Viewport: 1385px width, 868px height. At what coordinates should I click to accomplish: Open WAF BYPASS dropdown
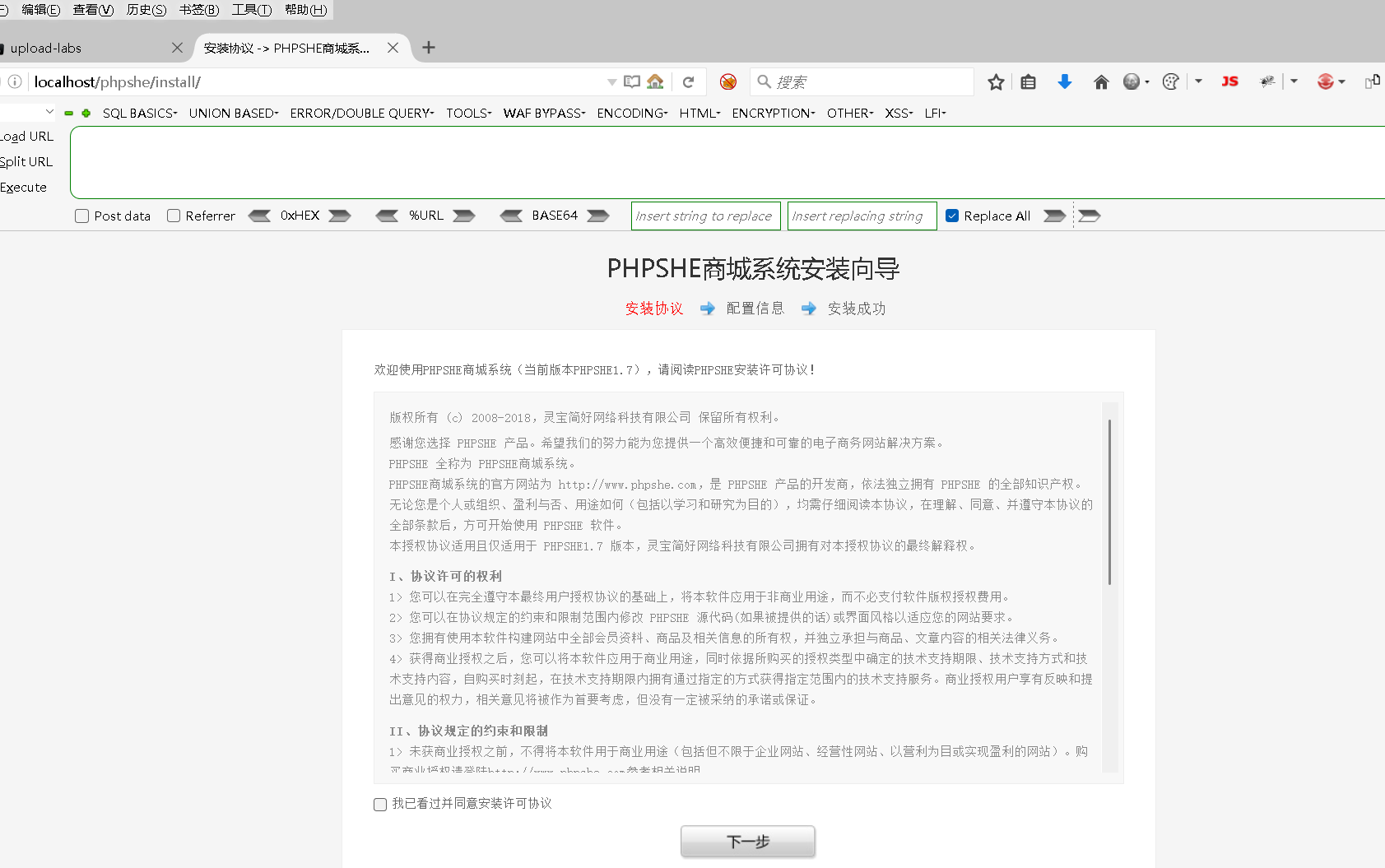click(x=545, y=114)
